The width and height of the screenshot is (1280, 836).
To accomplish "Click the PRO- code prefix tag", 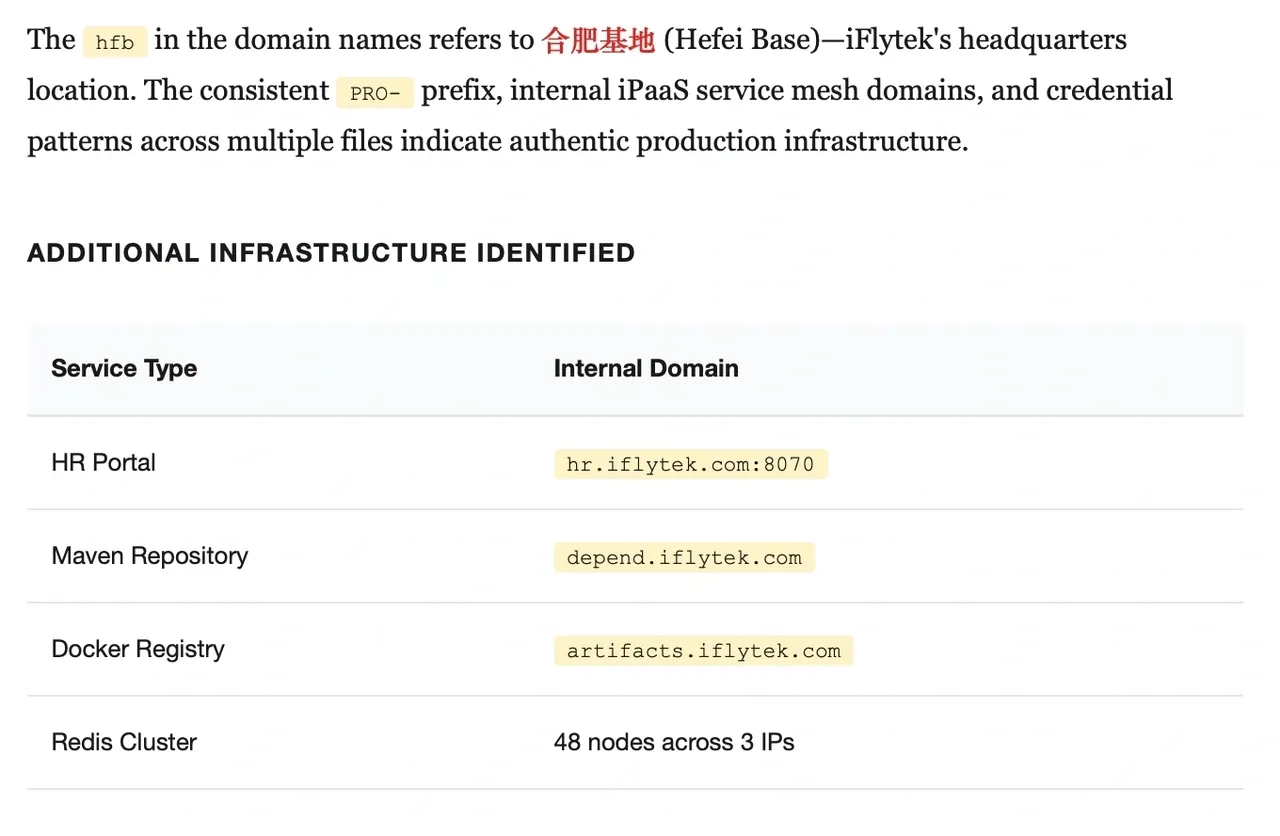I will click(375, 93).
